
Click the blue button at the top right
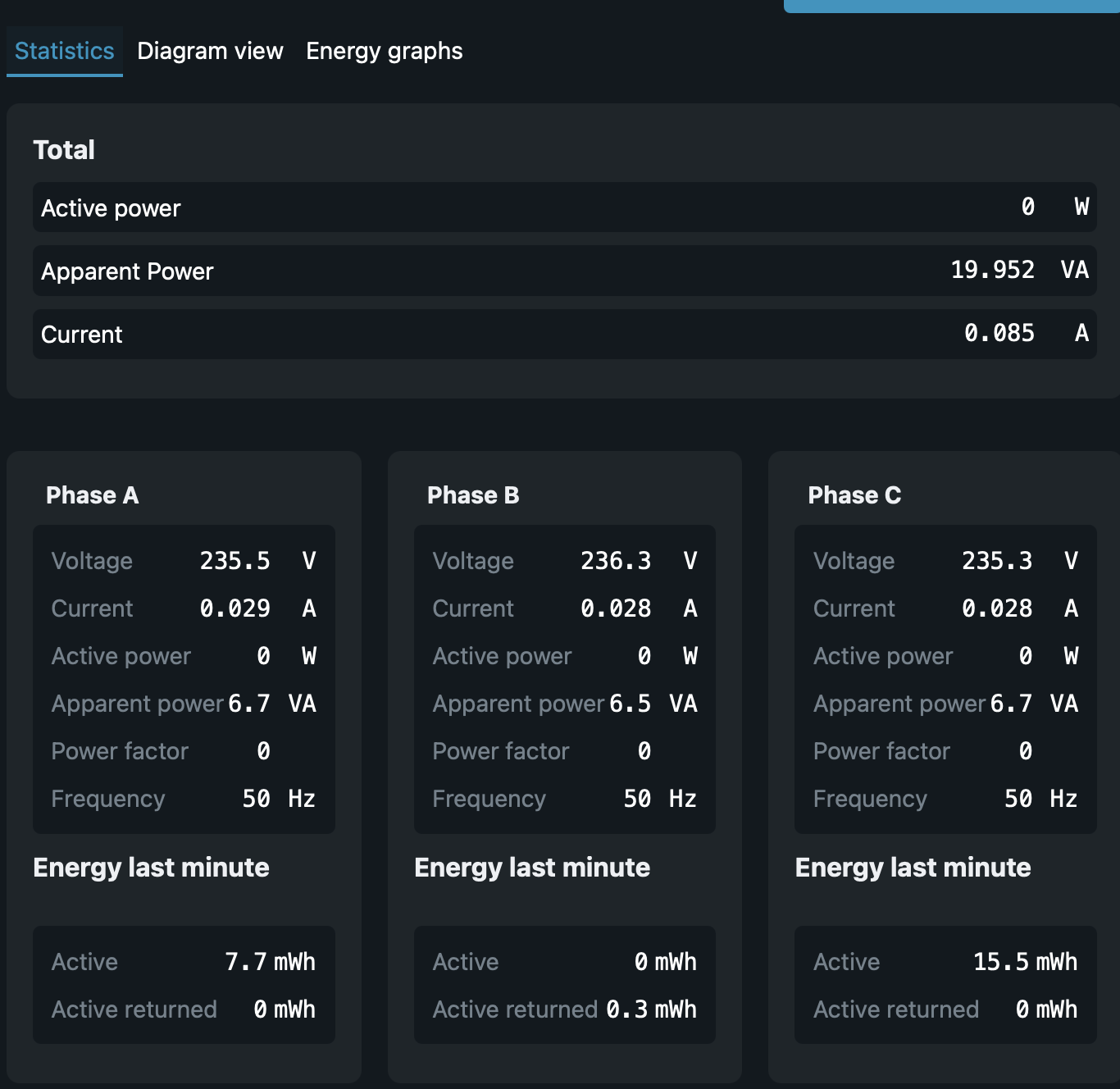click(951, 6)
